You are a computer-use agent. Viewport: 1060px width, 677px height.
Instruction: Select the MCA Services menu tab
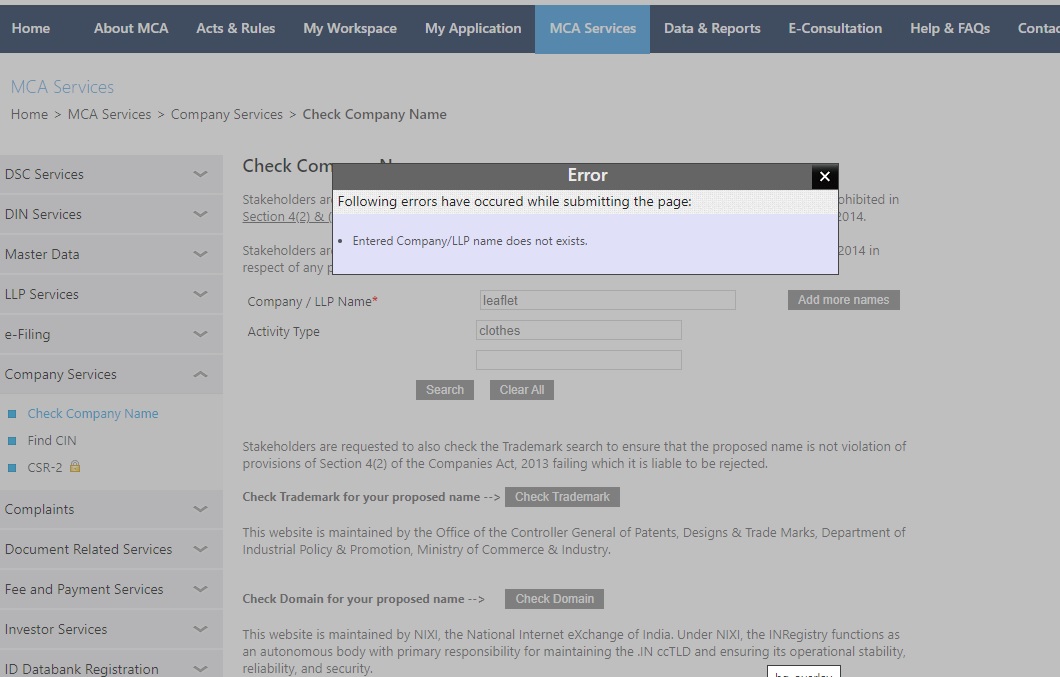coord(592,28)
